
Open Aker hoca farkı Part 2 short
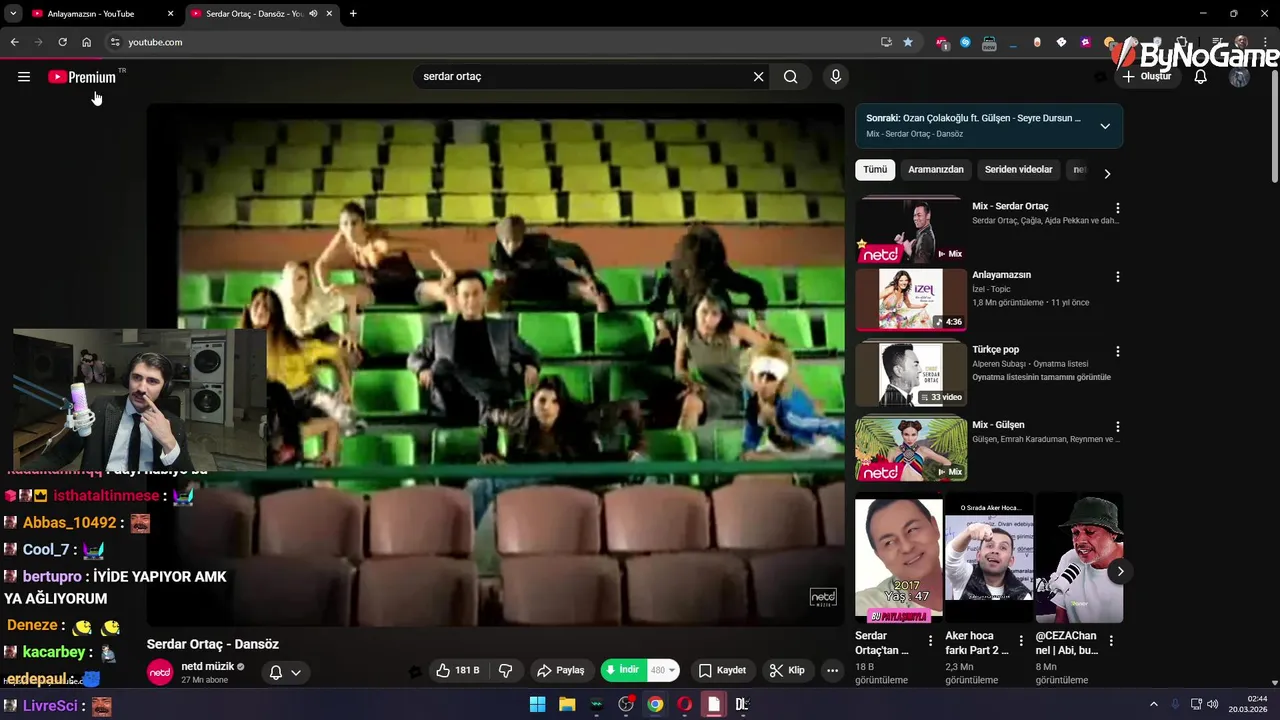tap(988, 559)
